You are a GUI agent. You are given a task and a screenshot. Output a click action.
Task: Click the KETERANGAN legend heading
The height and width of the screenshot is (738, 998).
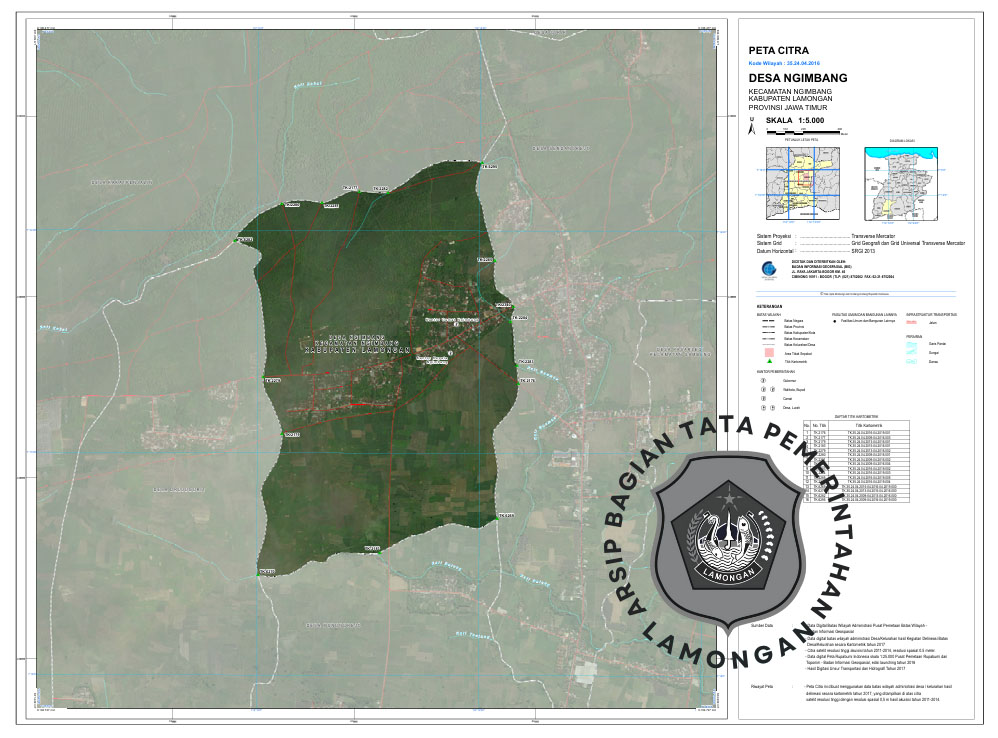point(768,307)
